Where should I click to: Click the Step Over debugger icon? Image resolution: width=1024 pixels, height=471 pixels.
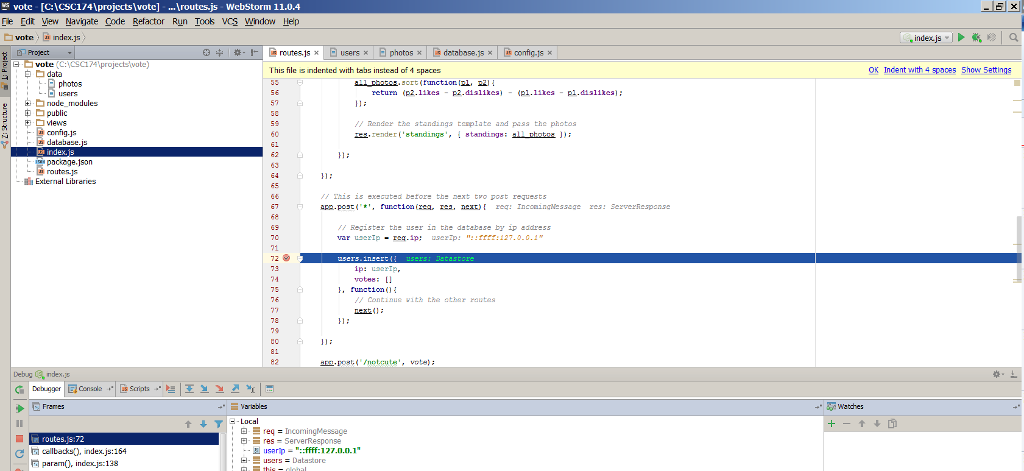pyautogui.click(x=187, y=388)
